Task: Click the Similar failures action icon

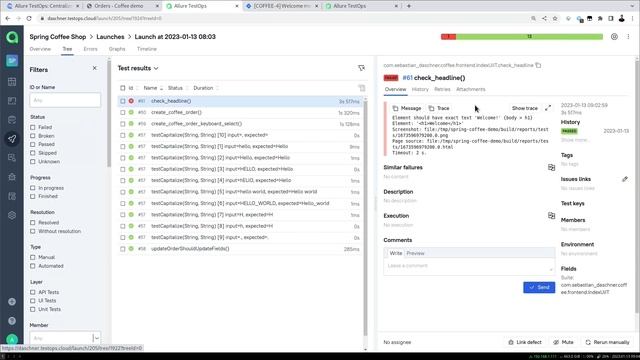Action: point(551,167)
